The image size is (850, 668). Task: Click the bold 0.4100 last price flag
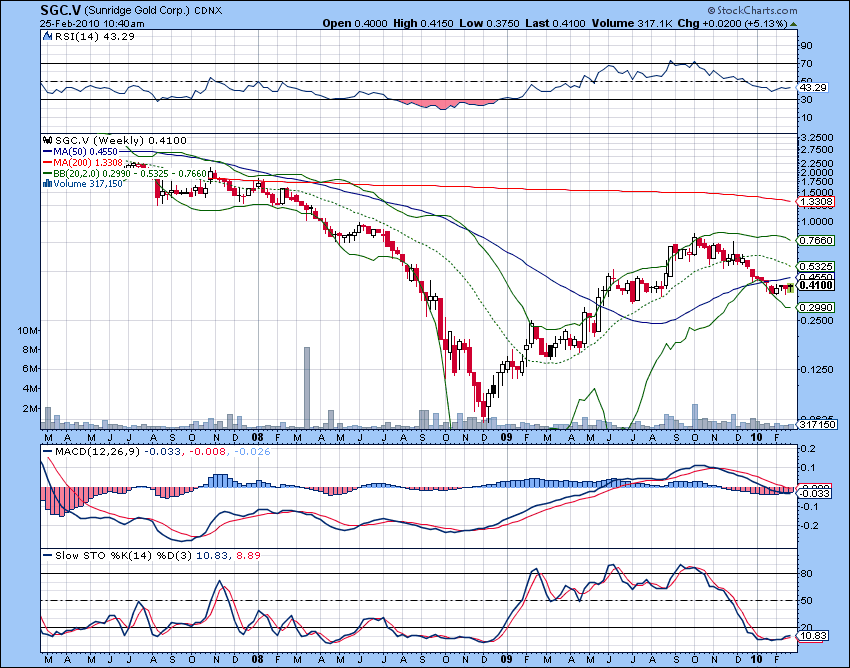pos(816,285)
